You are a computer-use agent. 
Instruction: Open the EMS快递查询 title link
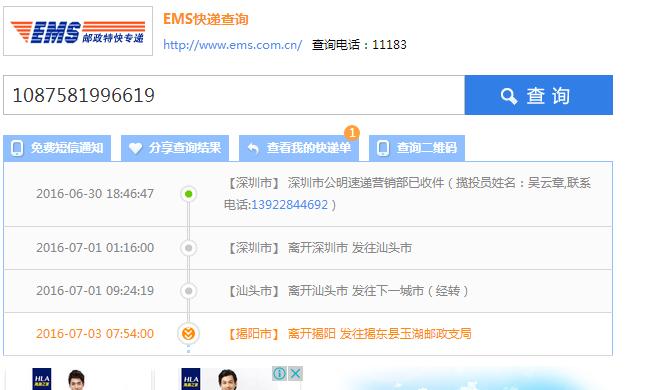point(205,19)
